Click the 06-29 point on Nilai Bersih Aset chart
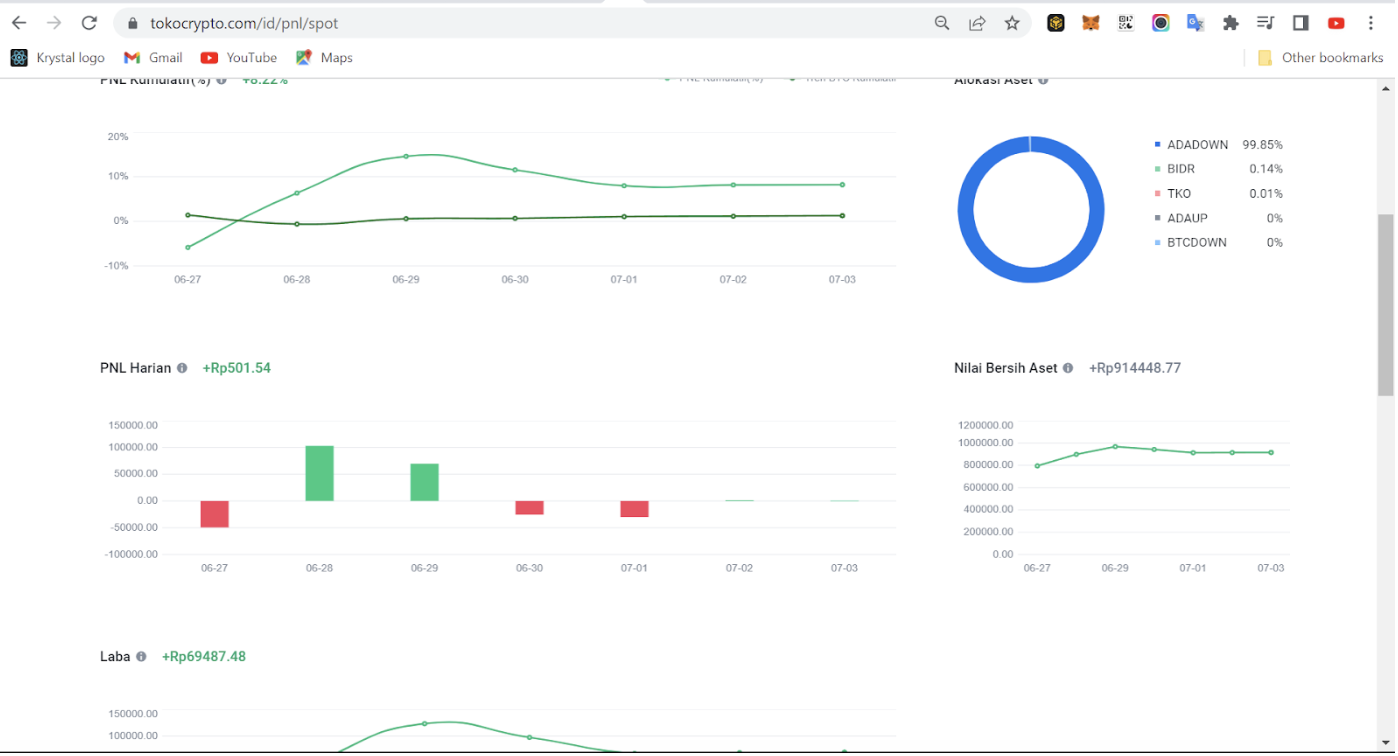This screenshot has height=756, width=1398. [x=1115, y=447]
